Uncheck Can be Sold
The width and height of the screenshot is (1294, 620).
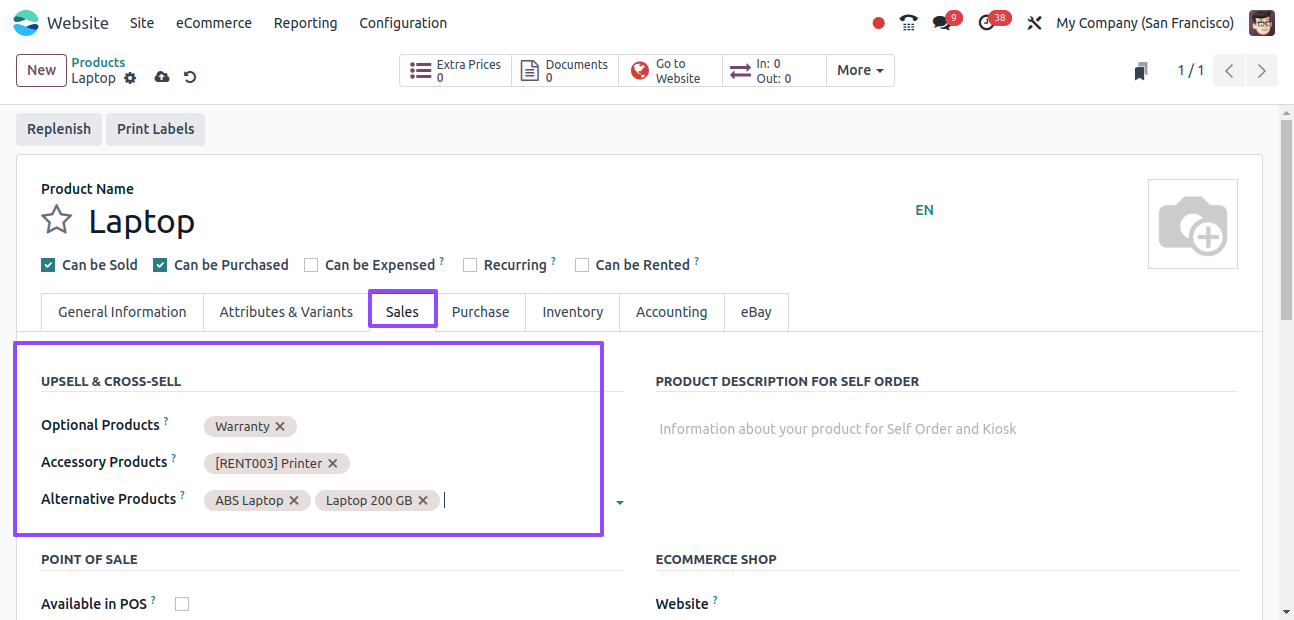tap(48, 265)
